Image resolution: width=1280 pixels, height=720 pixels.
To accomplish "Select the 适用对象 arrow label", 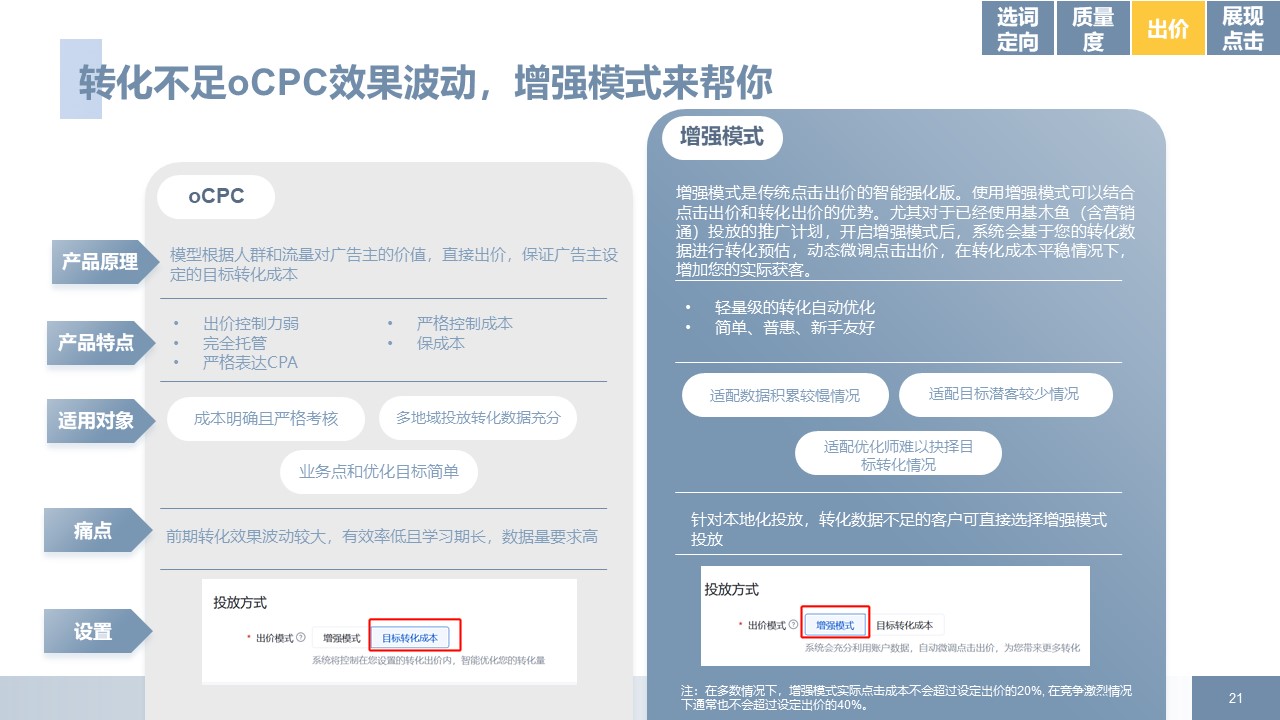I will pos(100,420).
